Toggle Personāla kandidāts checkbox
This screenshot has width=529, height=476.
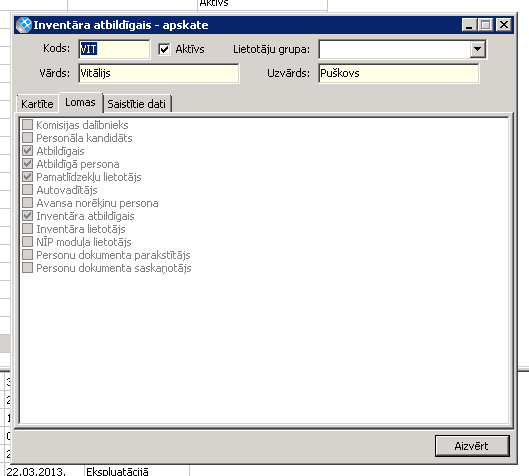(x=27, y=138)
